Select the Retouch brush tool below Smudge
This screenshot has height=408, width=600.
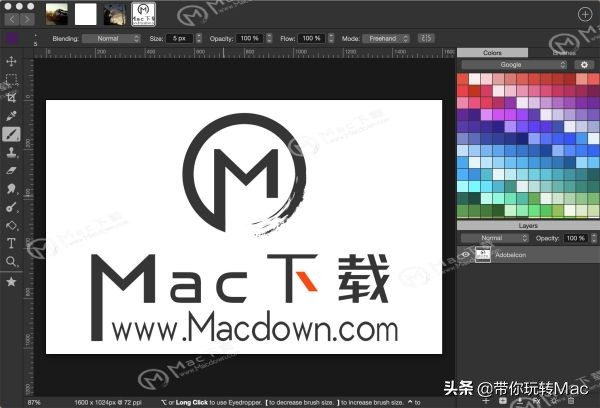click(11, 207)
